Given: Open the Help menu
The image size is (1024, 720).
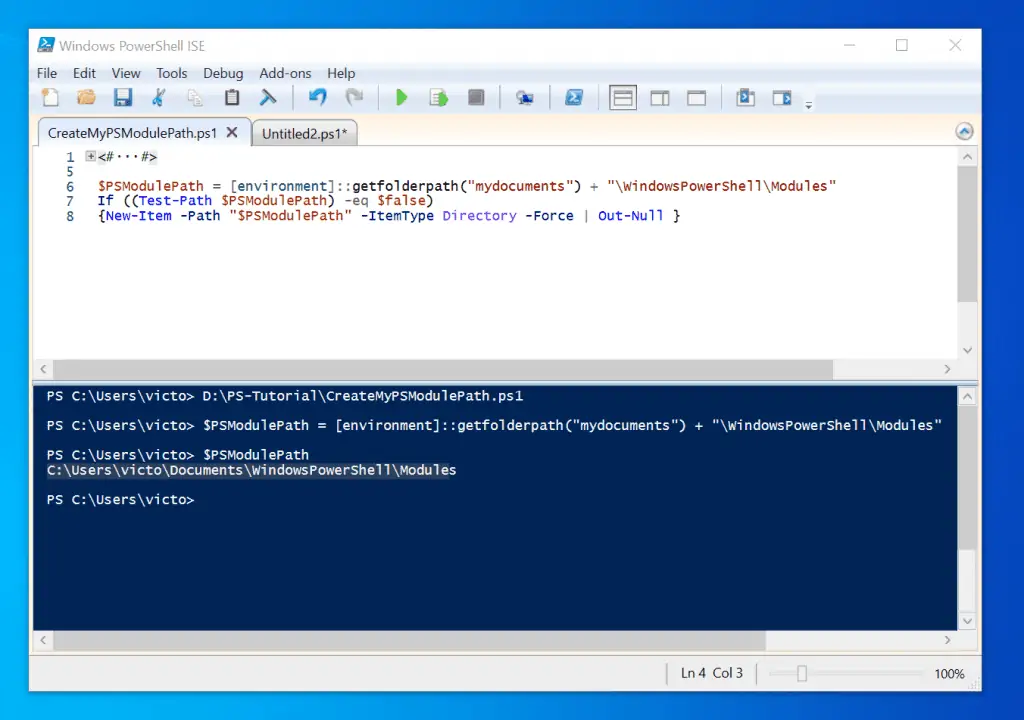Looking at the screenshot, I should tap(341, 73).
